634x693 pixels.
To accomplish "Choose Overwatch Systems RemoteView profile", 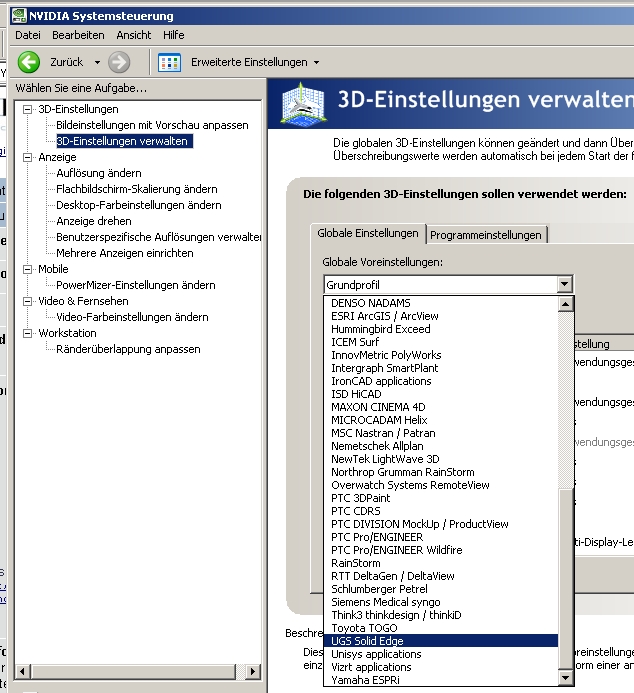I will click(x=441, y=485).
